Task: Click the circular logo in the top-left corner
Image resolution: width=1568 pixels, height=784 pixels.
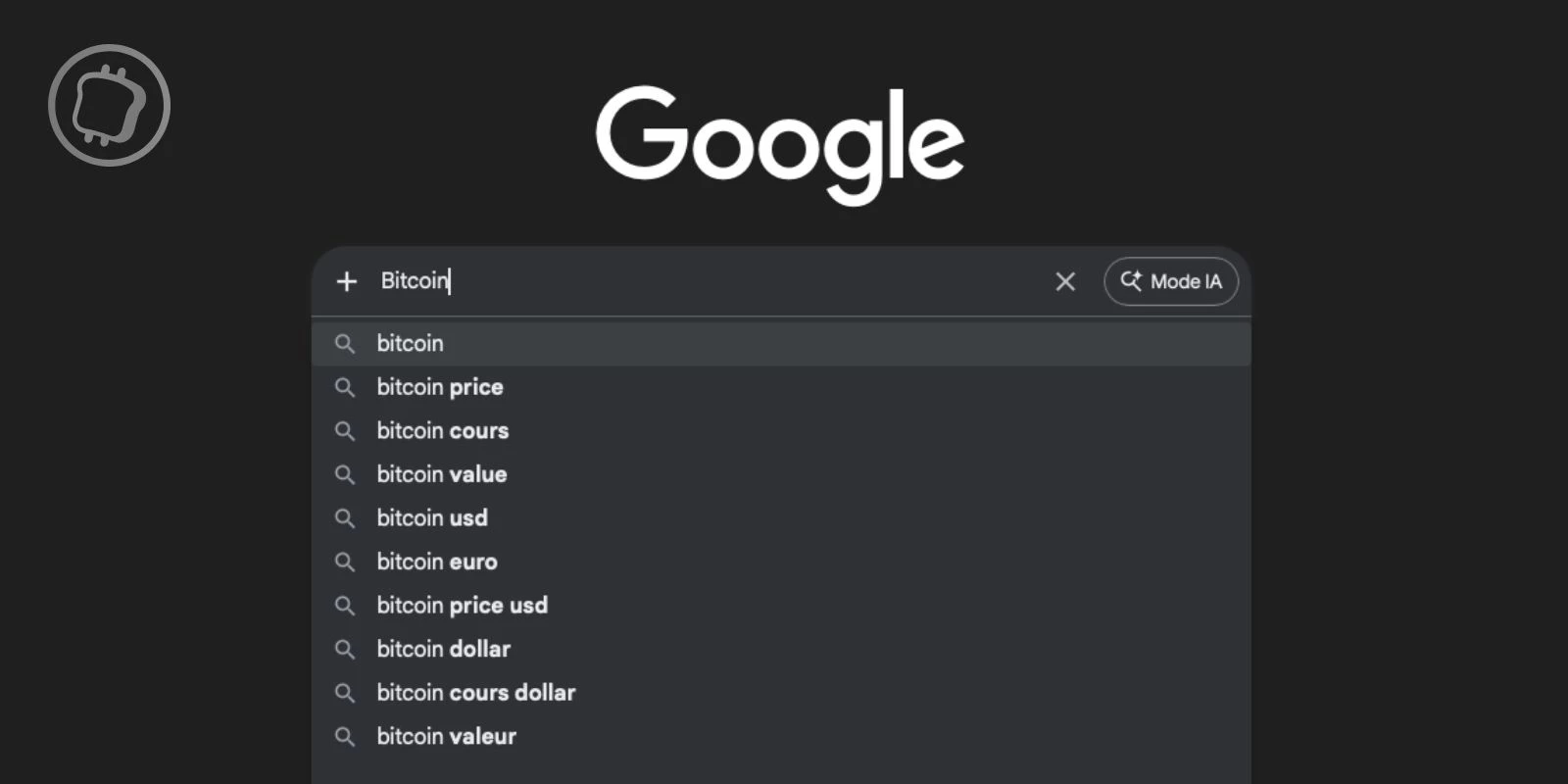Action: coord(108,105)
